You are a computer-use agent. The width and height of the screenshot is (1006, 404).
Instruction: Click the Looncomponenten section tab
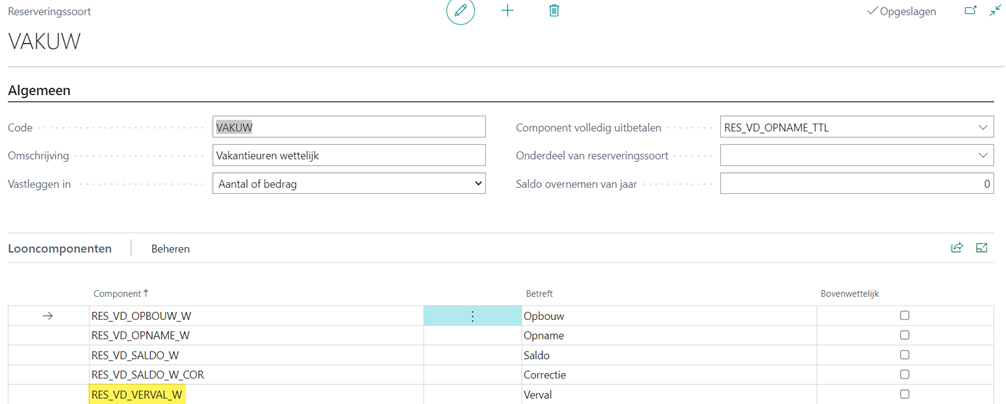[60, 249]
